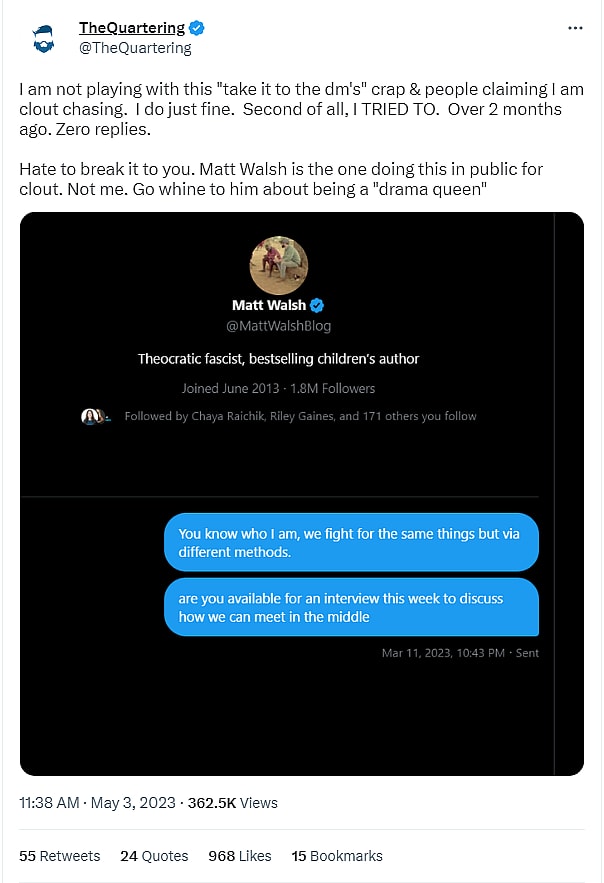The image size is (604, 883).
Task: Click the verified badge beside Matt Walsh
Action: point(317,305)
